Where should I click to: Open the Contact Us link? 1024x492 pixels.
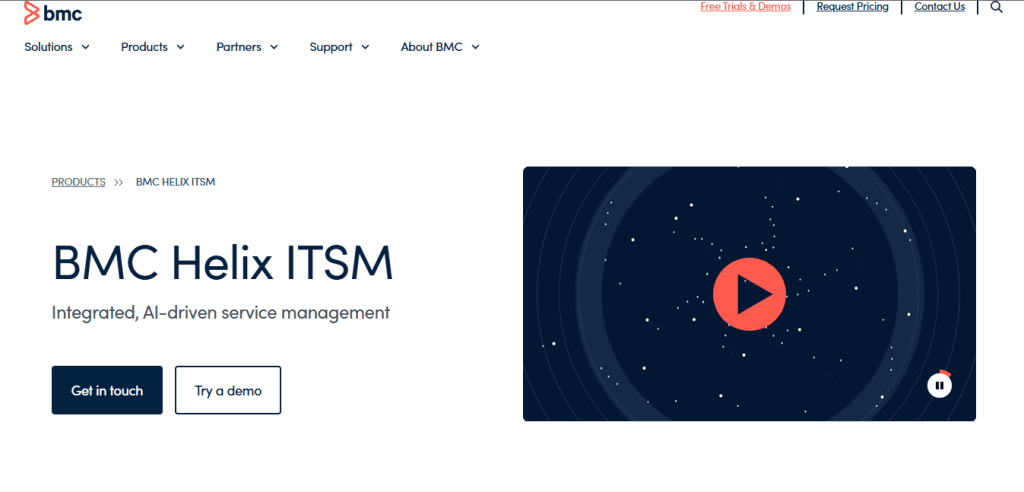tap(939, 7)
